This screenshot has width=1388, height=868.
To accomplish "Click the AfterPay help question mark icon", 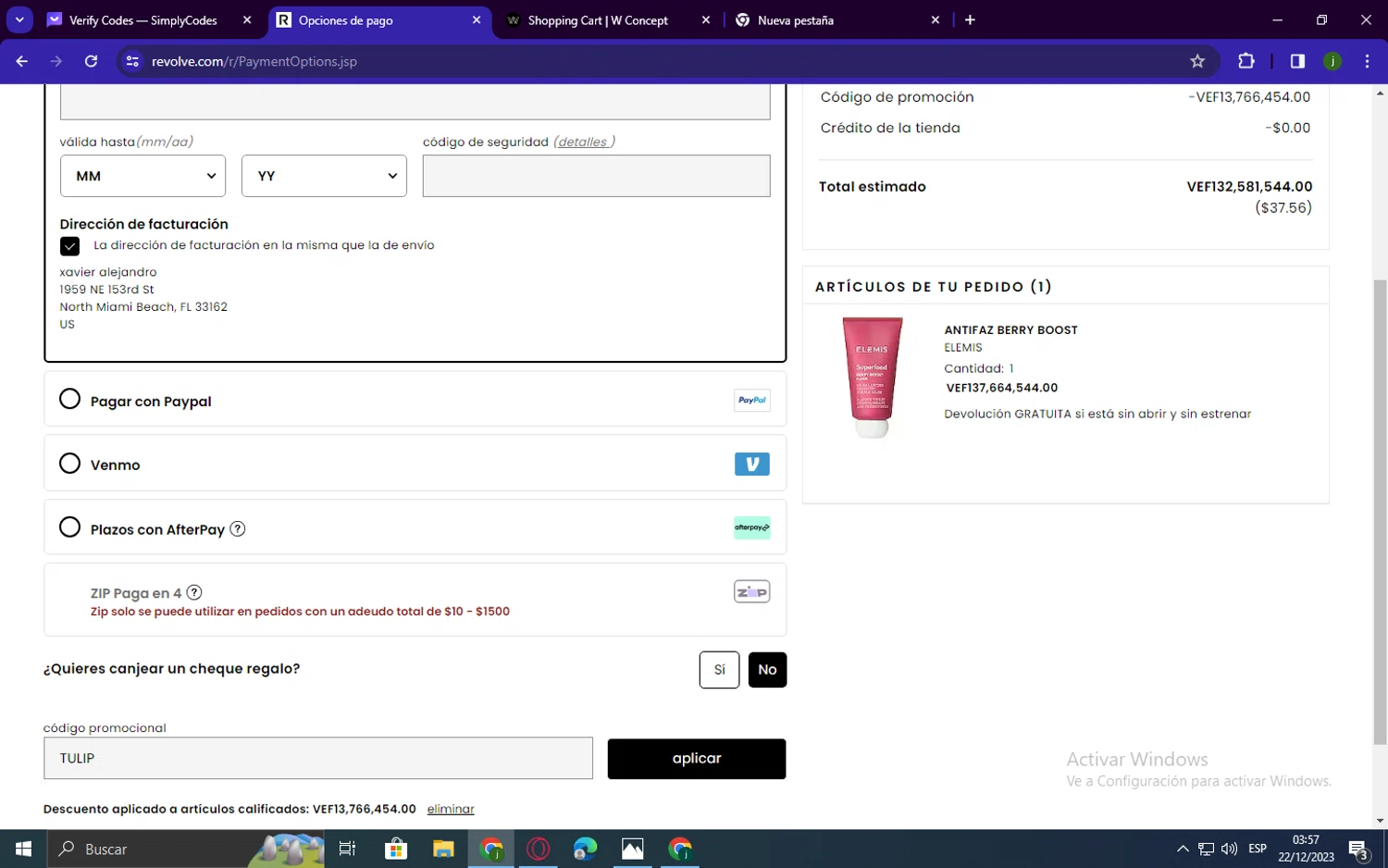I will coord(238,529).
